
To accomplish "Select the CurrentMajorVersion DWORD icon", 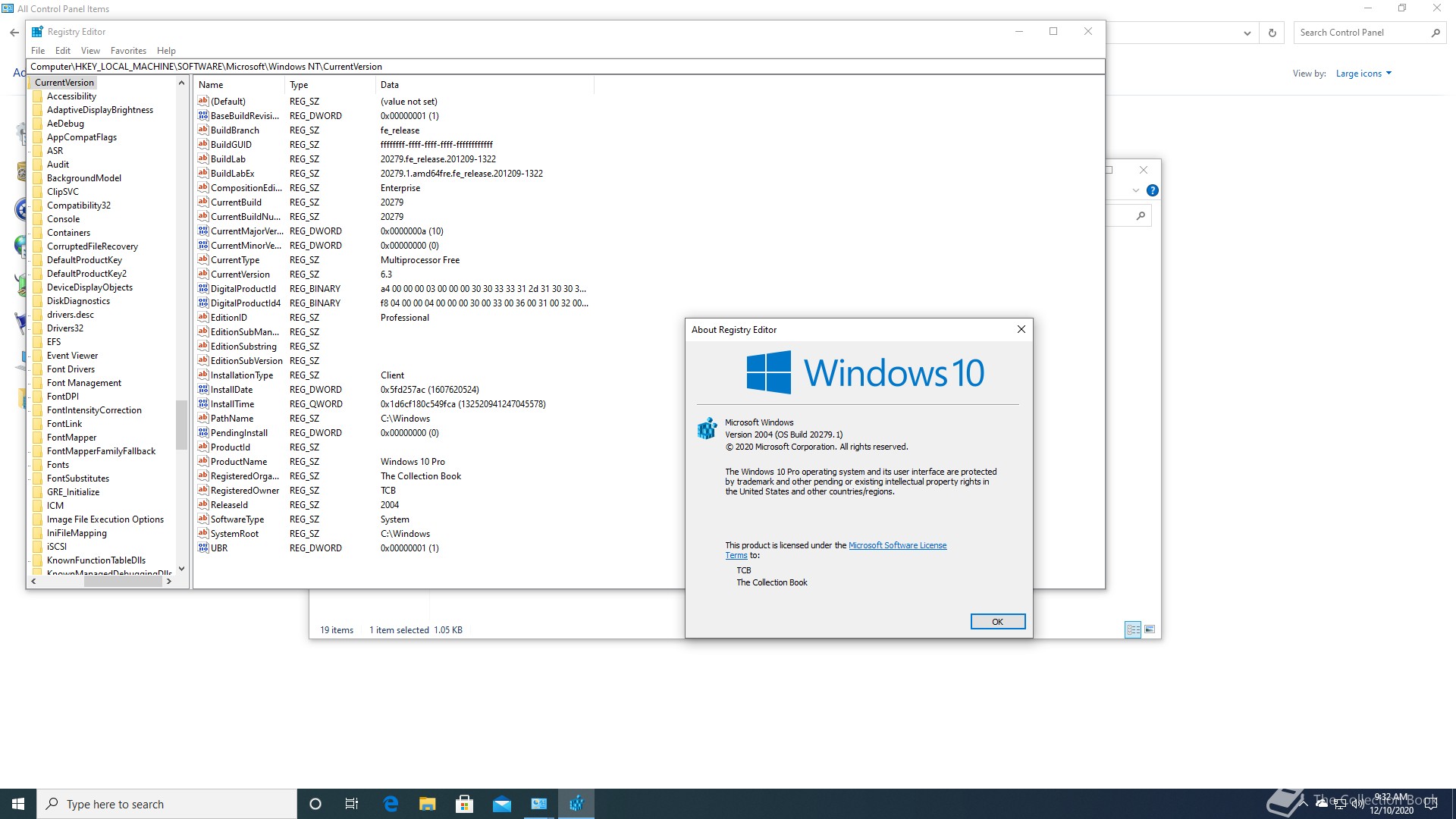I will (x=202, y=231).
